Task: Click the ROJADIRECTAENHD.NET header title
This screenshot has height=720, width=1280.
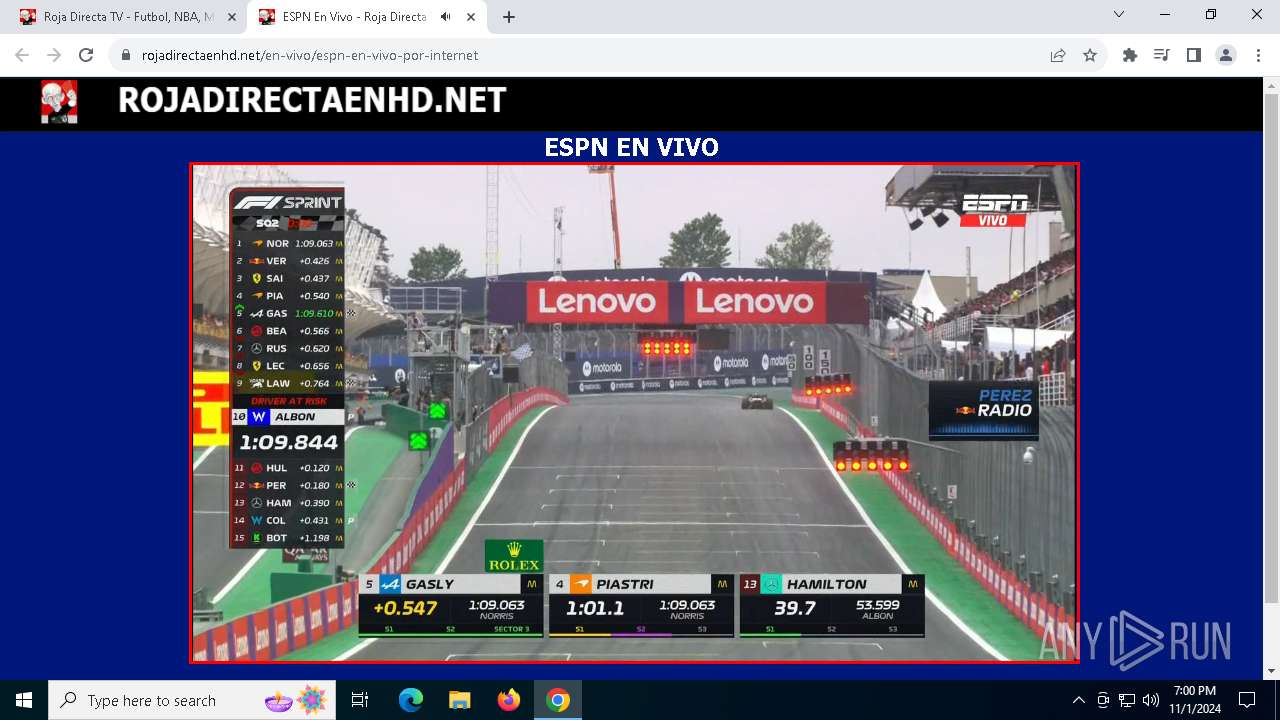Action: pos(312,100)
